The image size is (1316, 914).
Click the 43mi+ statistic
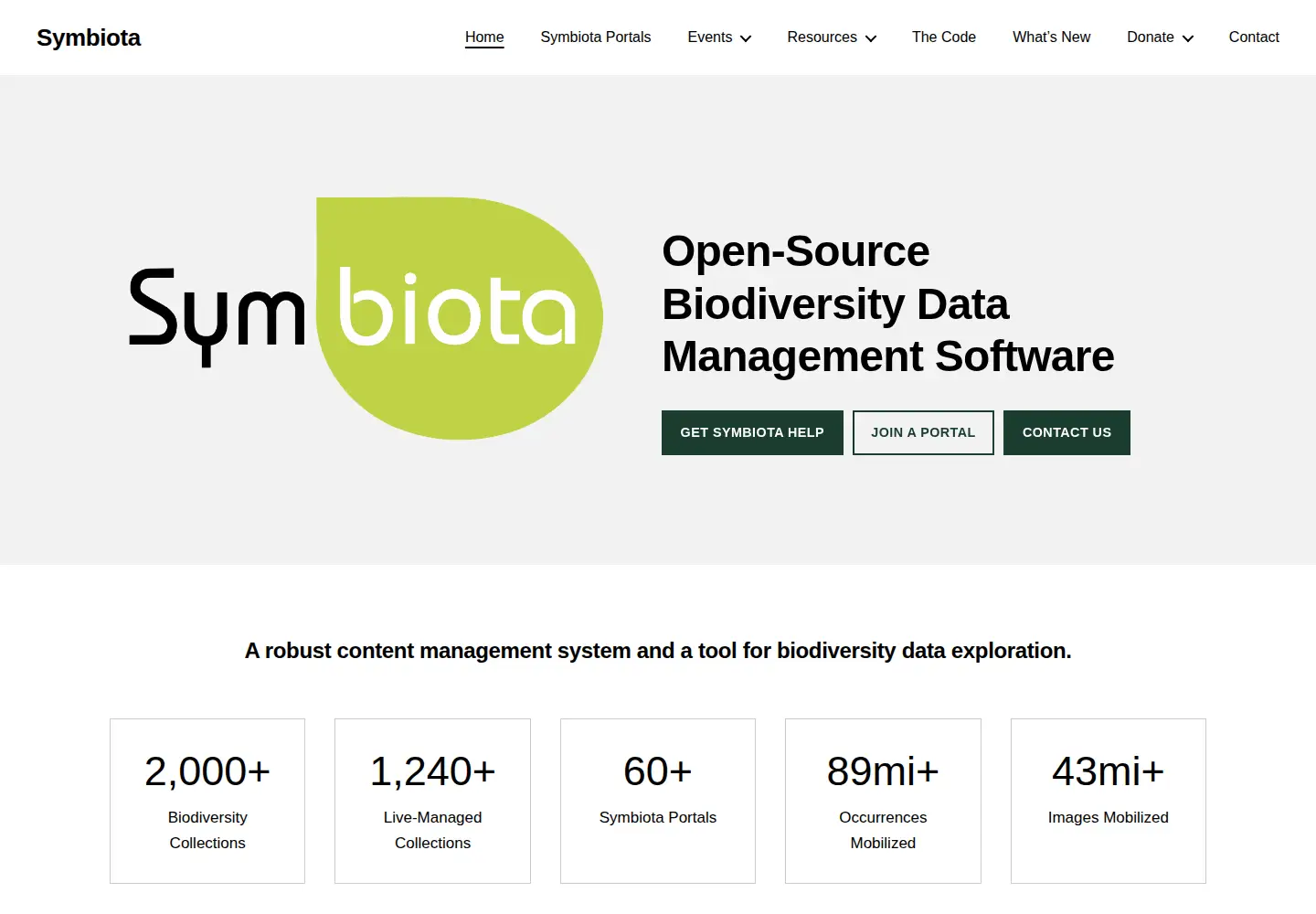pos(1108,771)
